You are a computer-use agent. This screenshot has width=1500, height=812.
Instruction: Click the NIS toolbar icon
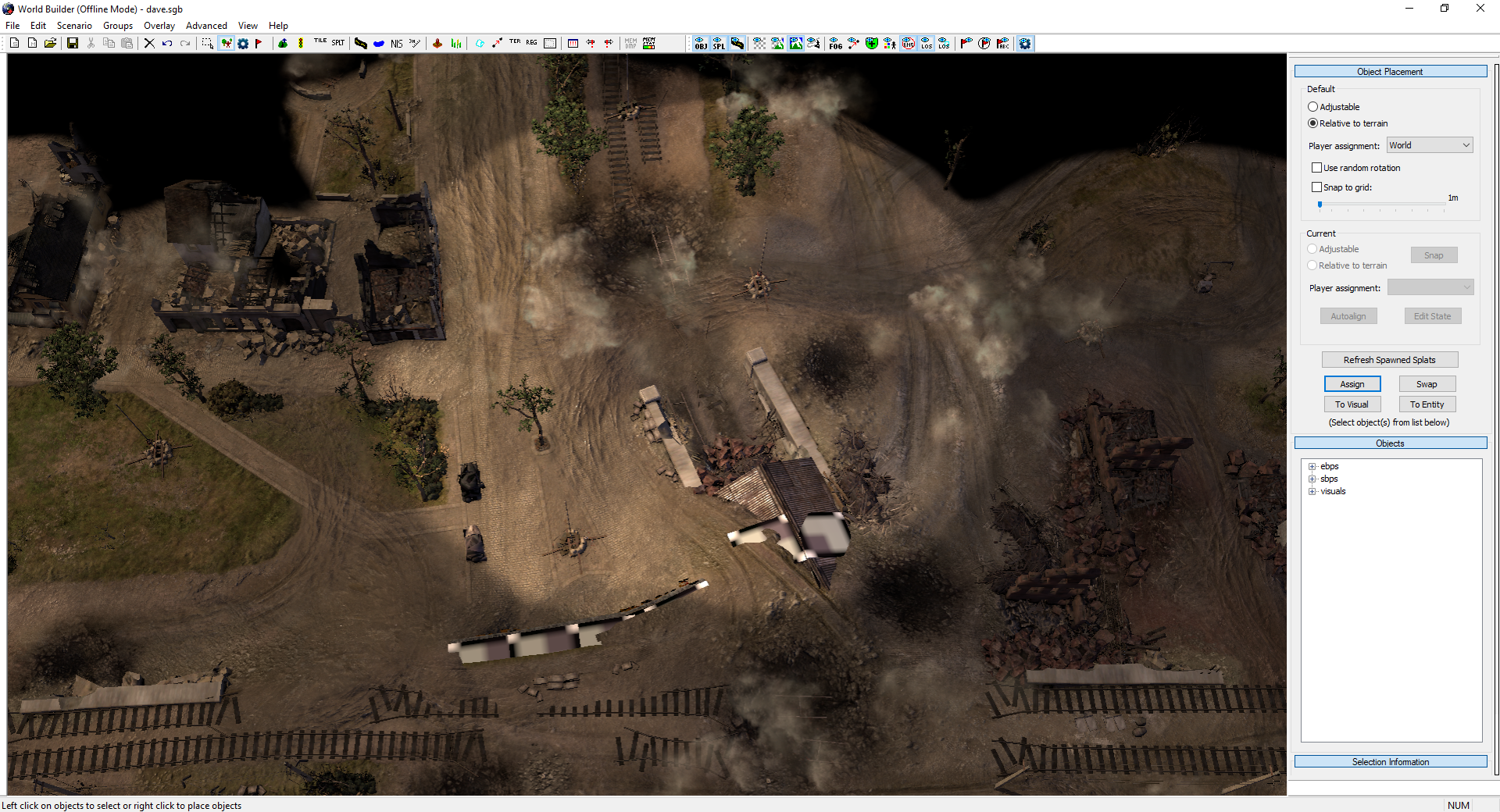tap(397, 44)
